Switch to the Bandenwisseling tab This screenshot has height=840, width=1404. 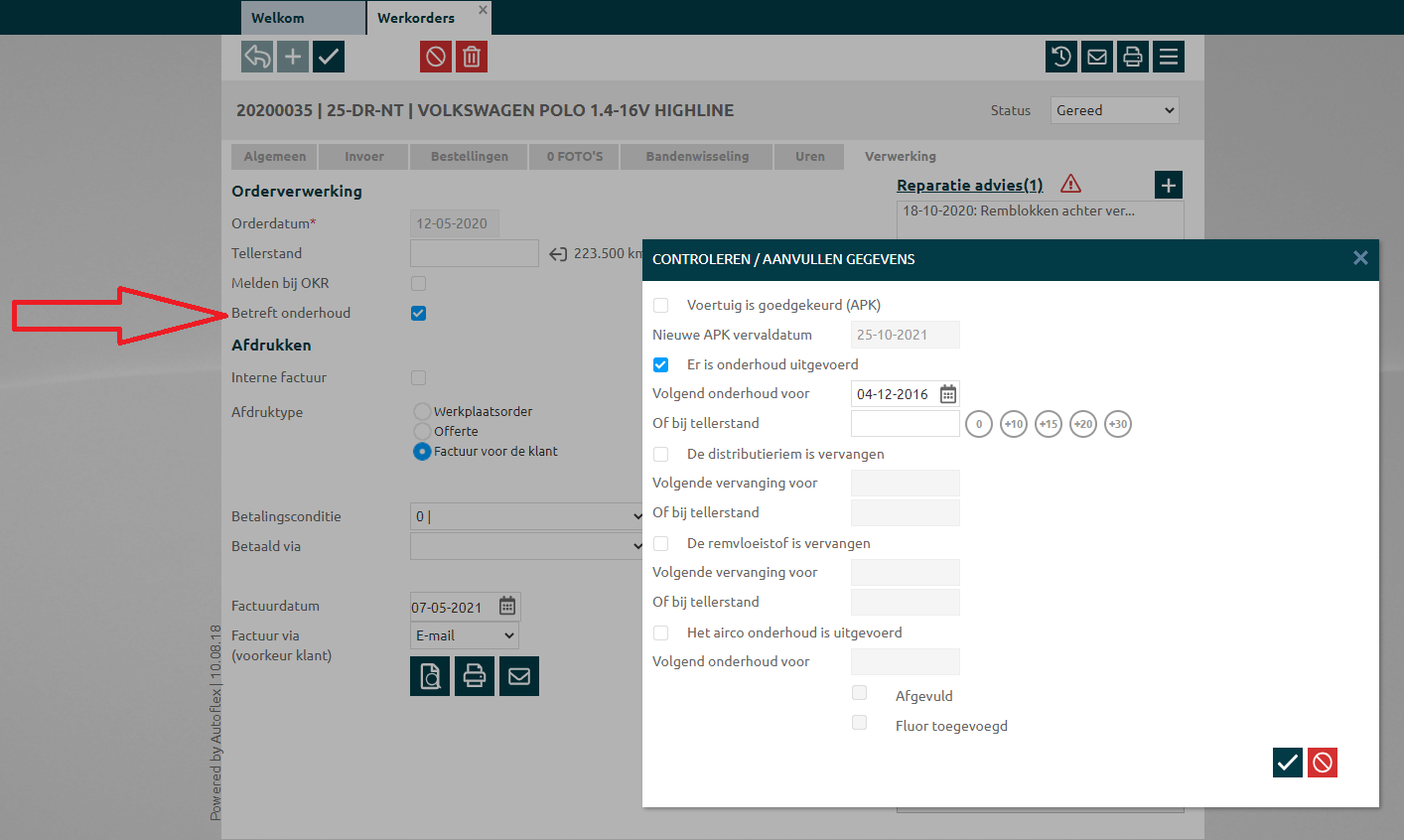tap(697, 157)
